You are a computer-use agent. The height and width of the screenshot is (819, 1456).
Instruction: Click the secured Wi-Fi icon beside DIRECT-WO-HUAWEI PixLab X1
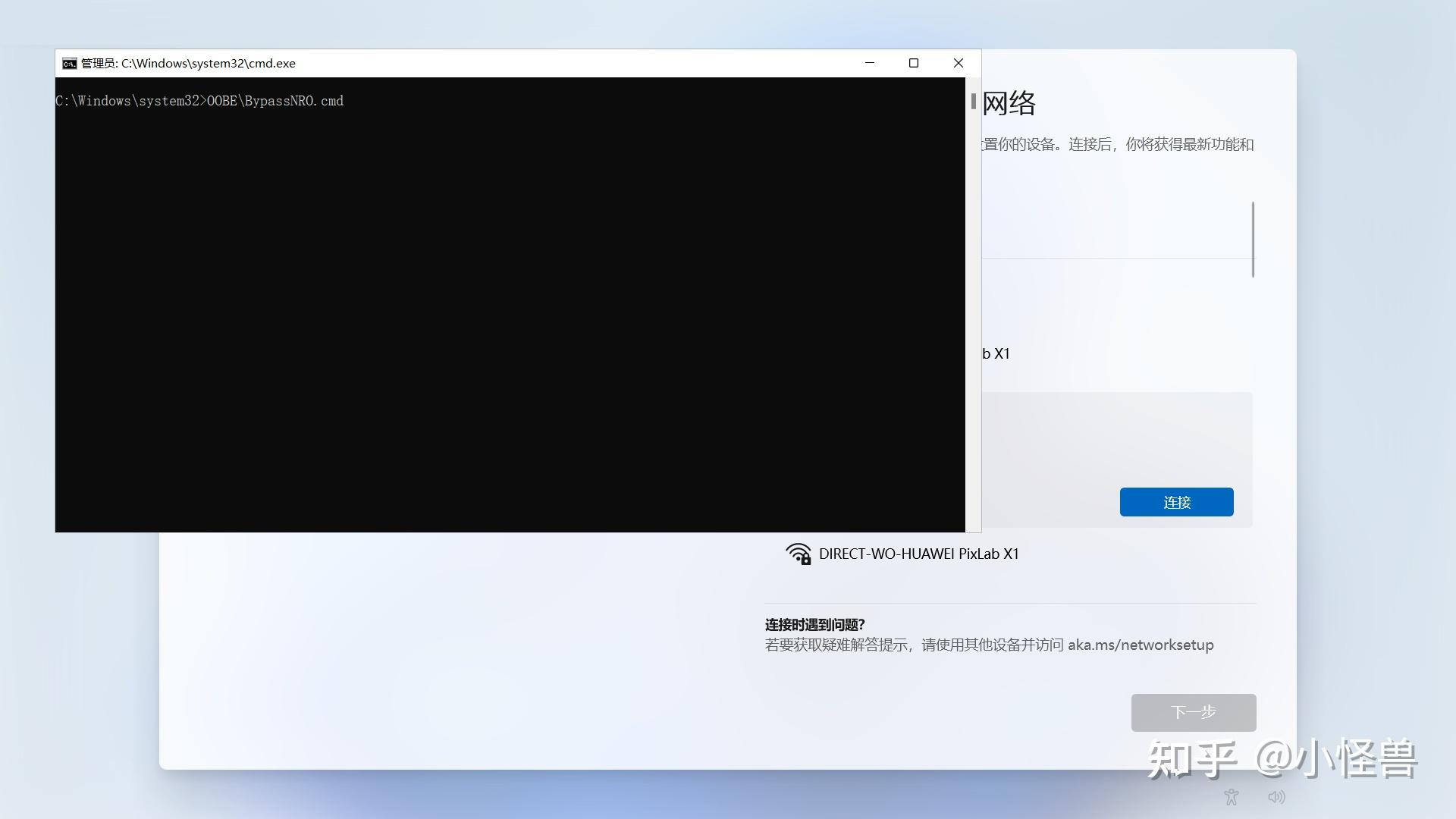point(799,553)
